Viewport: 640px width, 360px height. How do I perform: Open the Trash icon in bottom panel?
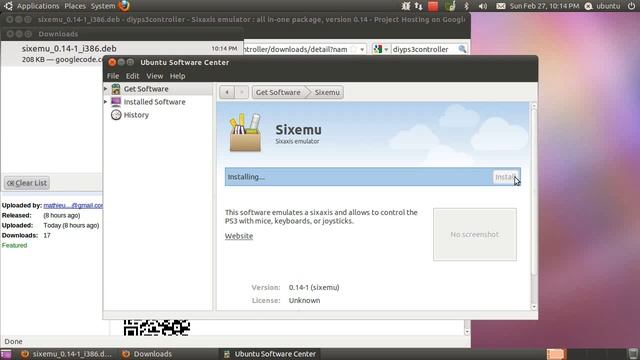[633, 354]
